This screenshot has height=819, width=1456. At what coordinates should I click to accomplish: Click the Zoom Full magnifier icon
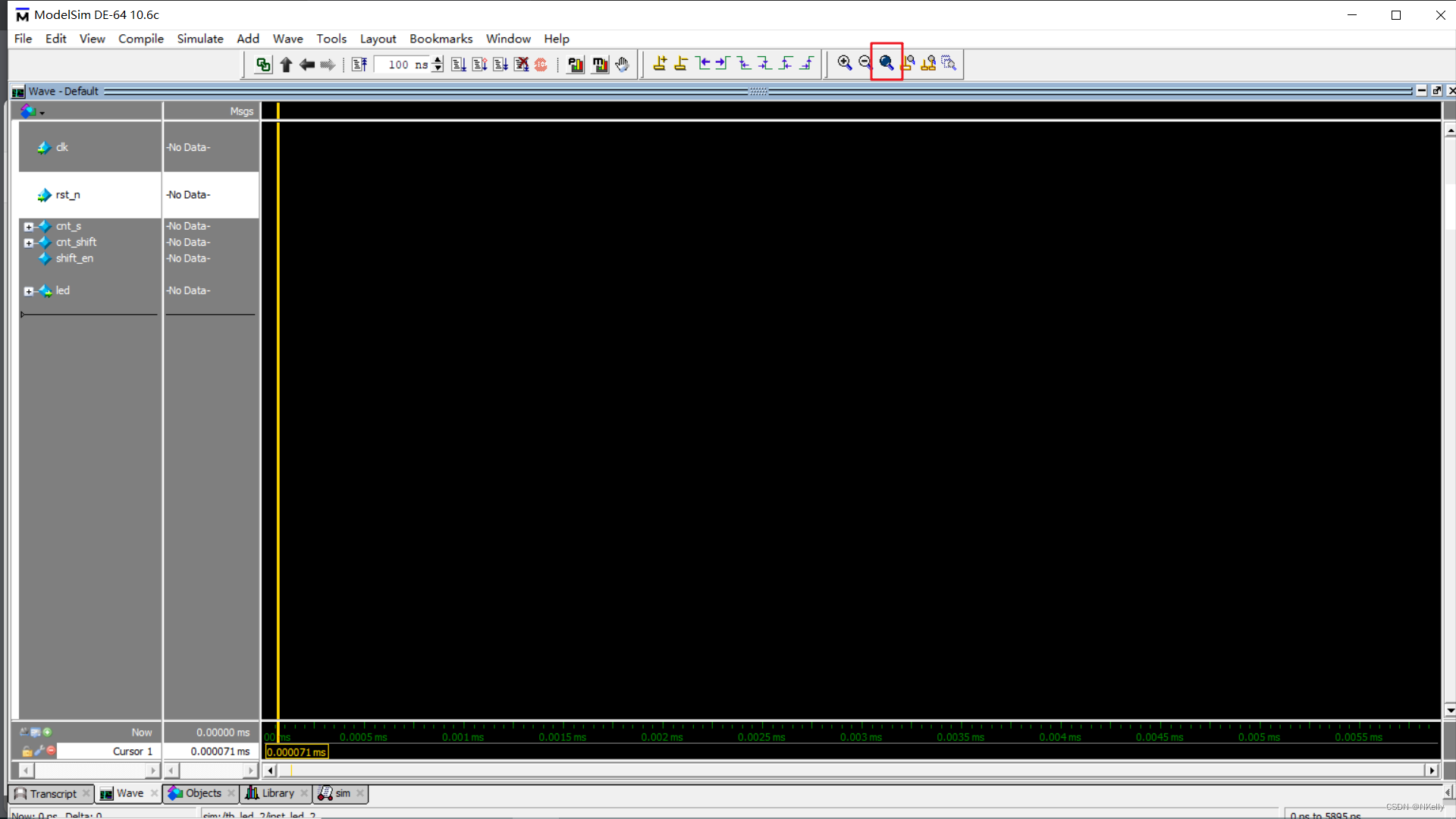tap(886, 63)
